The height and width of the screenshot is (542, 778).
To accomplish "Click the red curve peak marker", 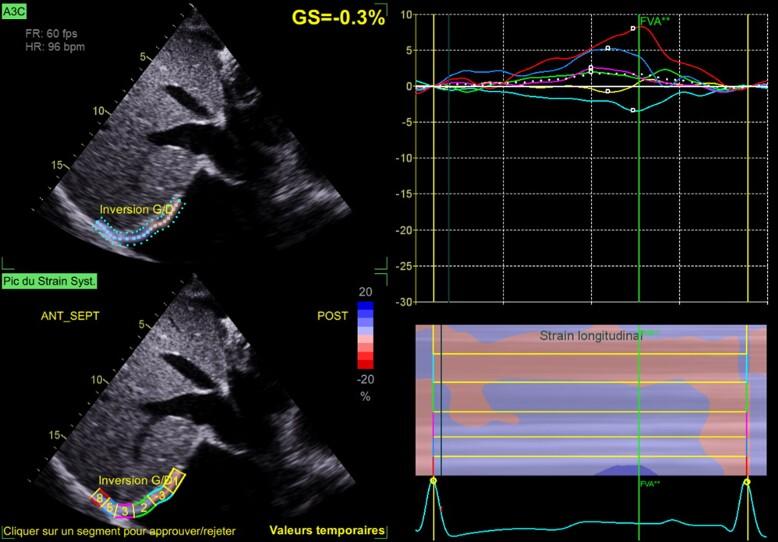I will point(633,29).
